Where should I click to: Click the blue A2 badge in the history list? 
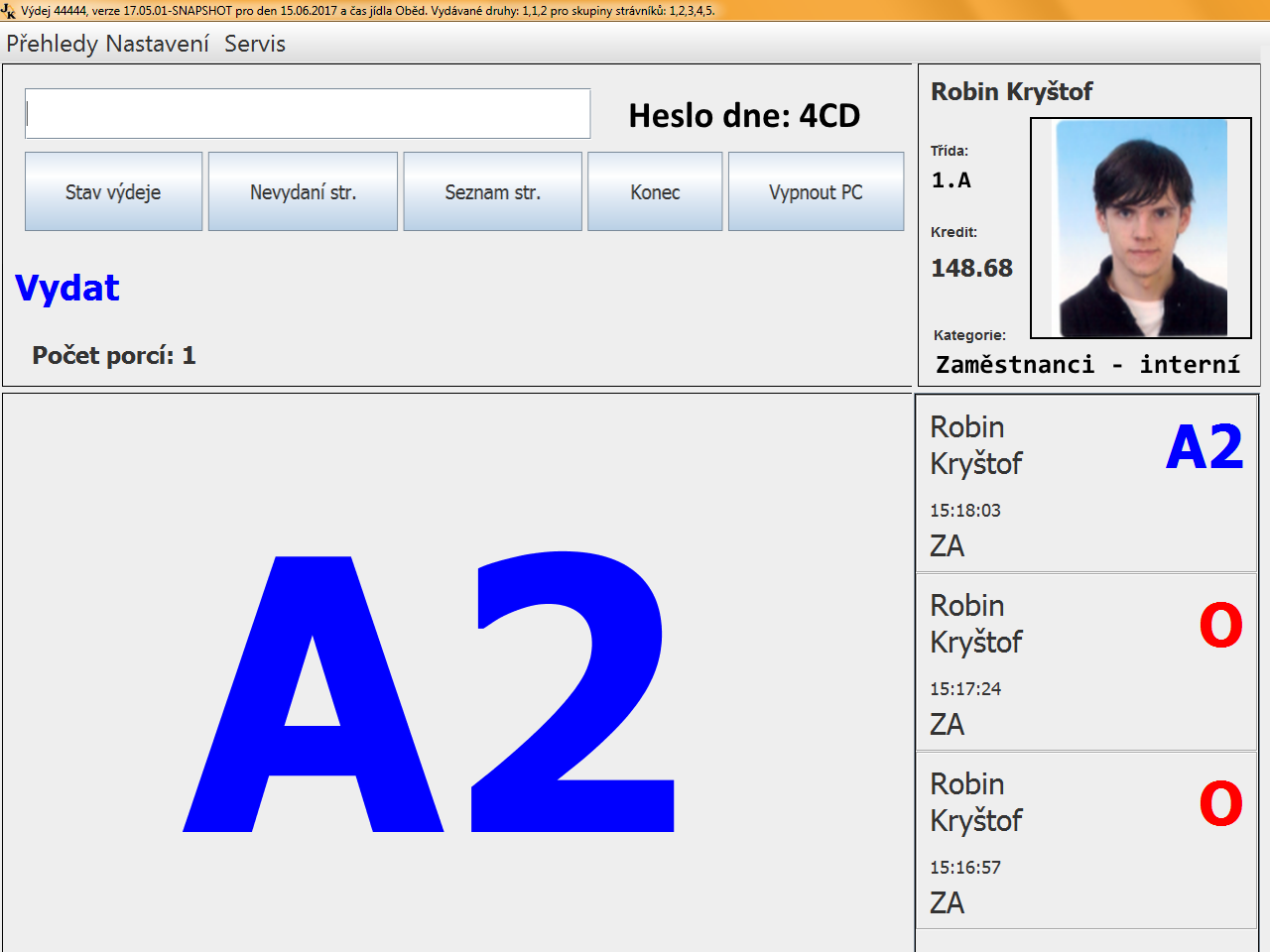(1204, 447)
